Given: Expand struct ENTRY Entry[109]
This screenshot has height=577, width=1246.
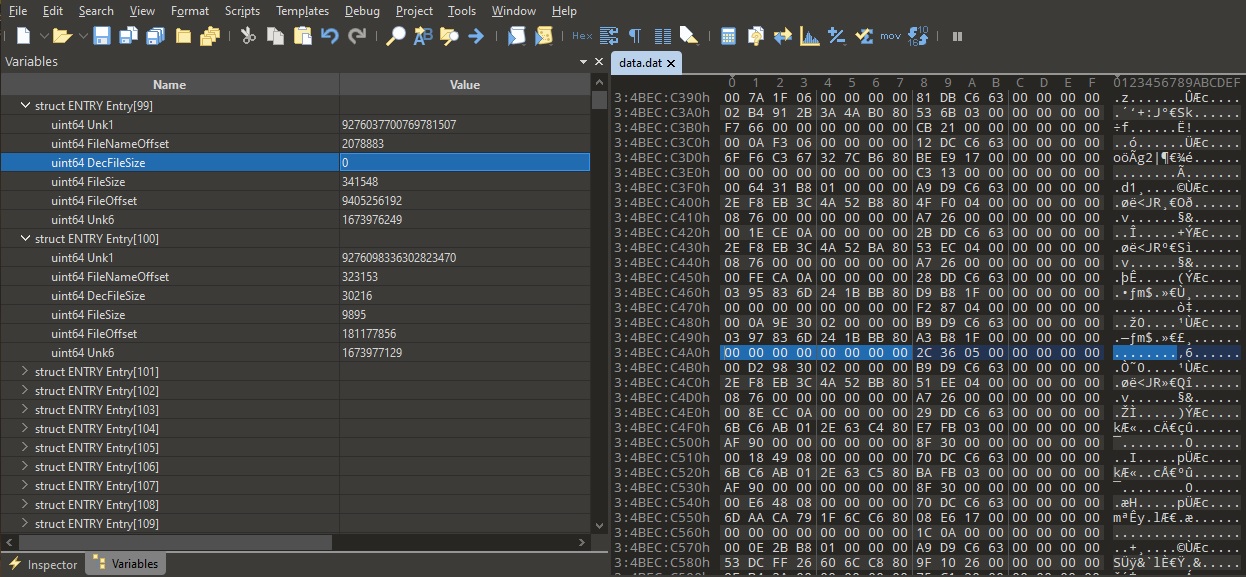Looking at the screenshot, I should coord(25,523).
